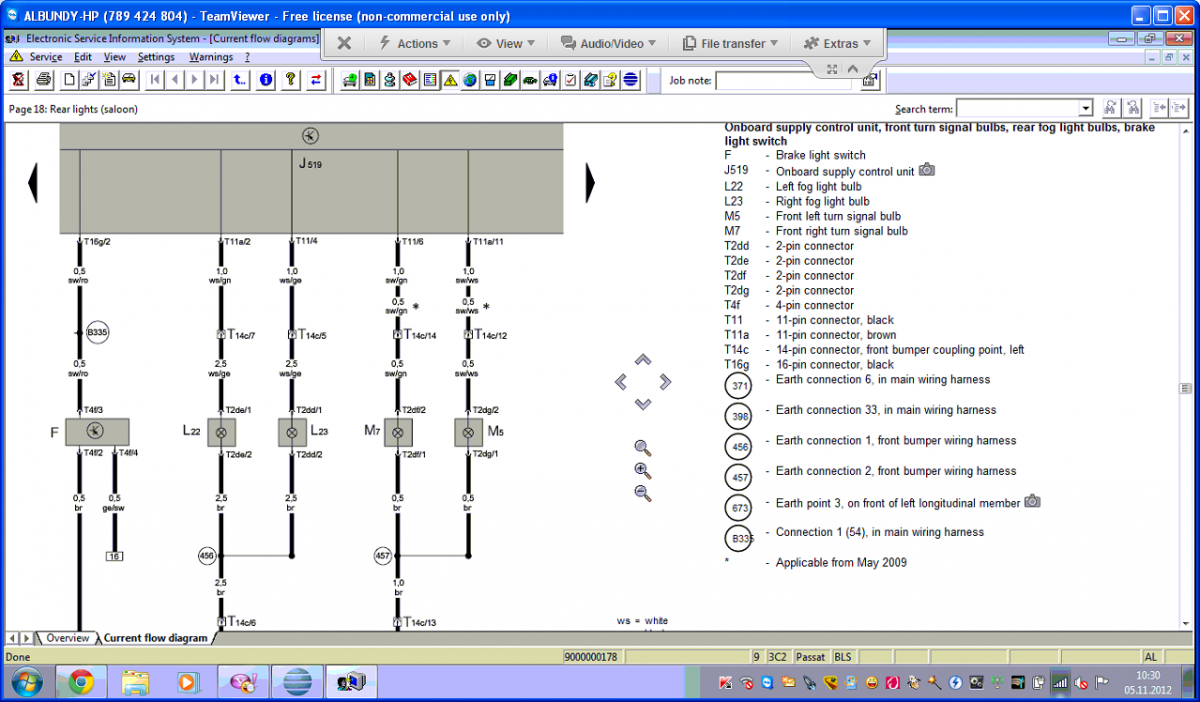Open the ? help menu
1200x702 pixels.
pyautogui.click(x=247, y=57)
